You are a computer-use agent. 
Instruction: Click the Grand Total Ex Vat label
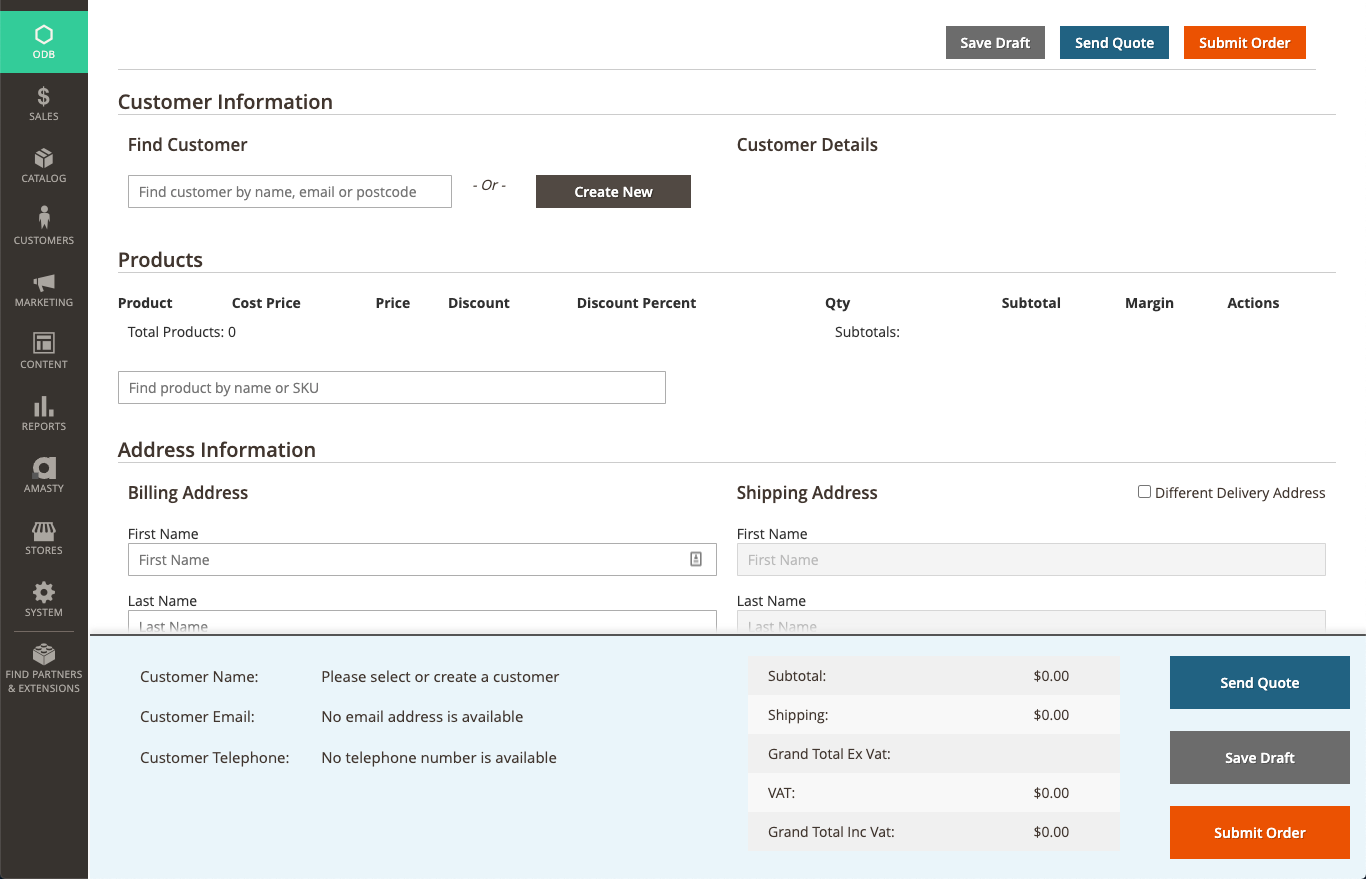pos(829,754)
